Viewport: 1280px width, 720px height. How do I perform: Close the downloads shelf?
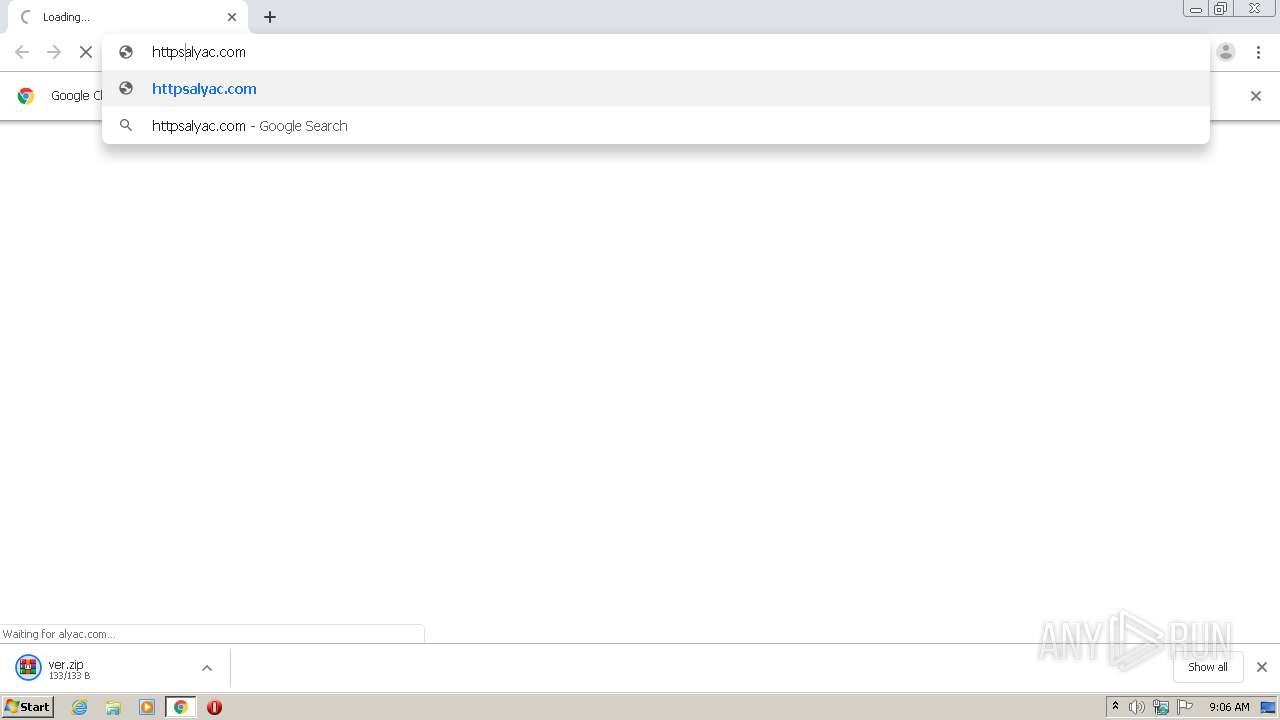click(1262, 667)
